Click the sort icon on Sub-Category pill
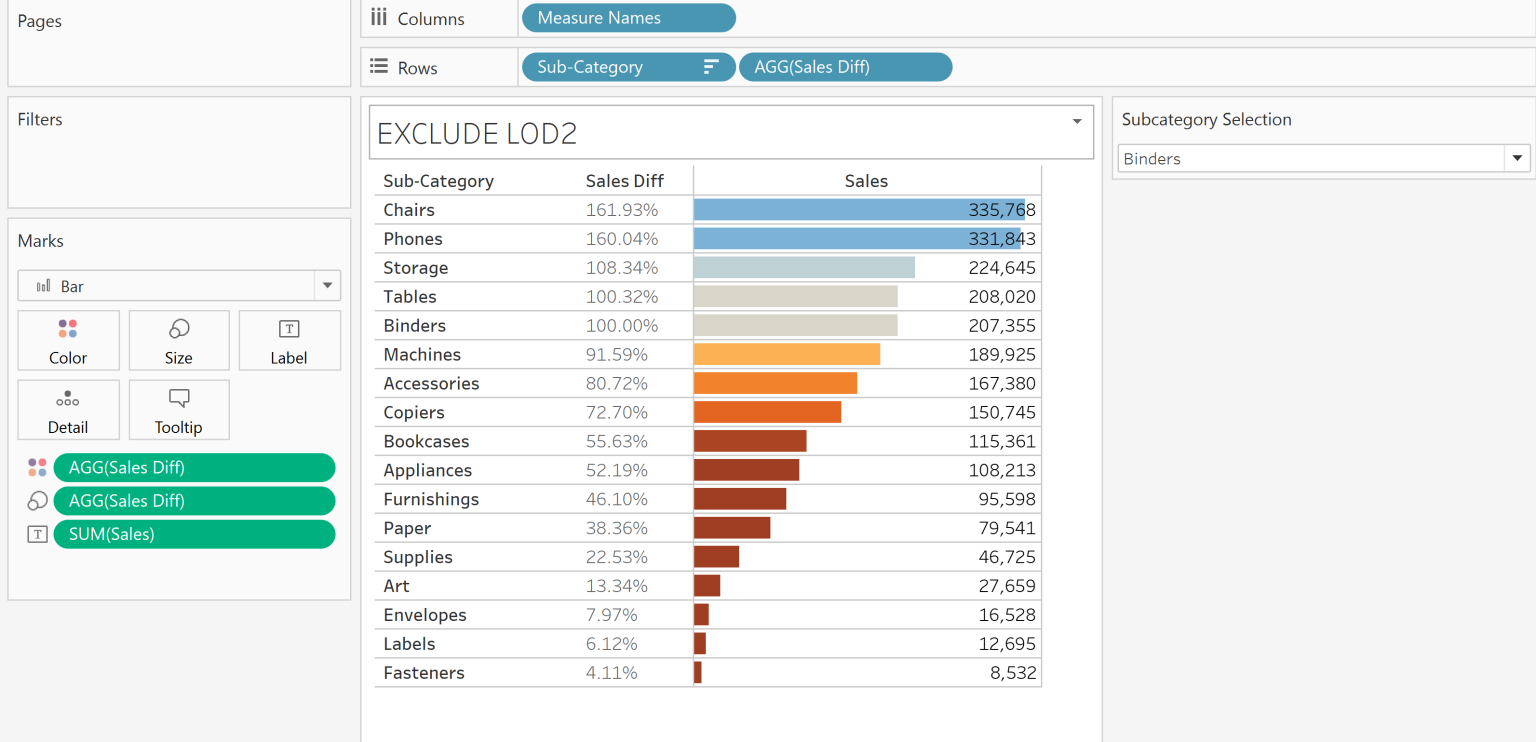This screenshot has width=1536, height=742. tap(712, 66)
